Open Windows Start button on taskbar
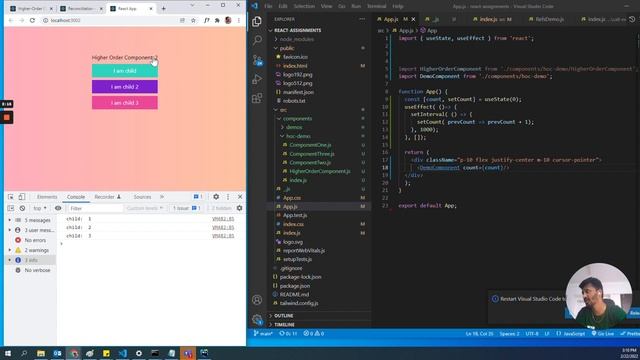This screenshot has height=360, width=640. coord(8,353)
